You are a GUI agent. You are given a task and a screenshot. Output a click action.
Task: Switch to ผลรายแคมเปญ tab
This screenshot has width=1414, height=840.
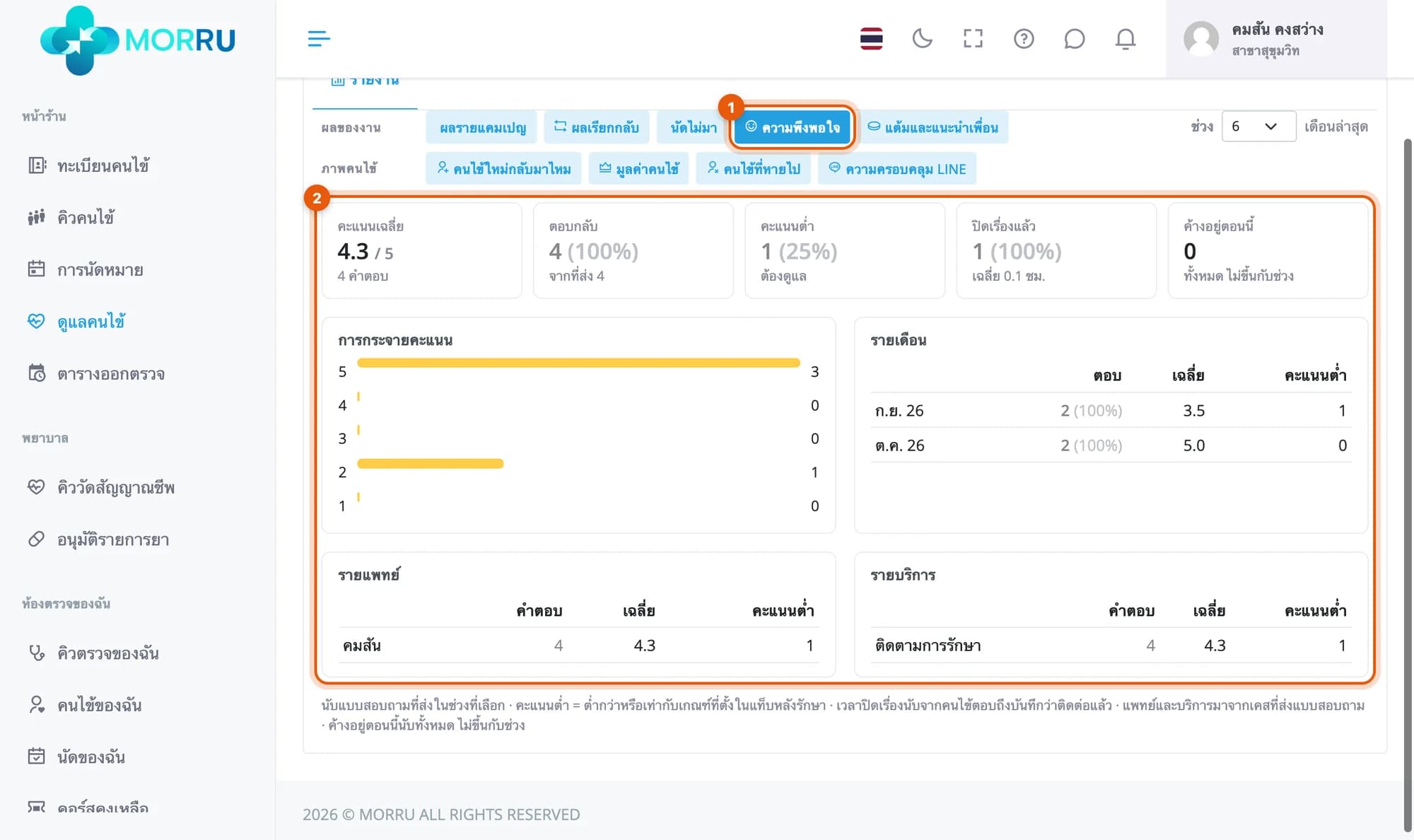[x=481, y=127]
